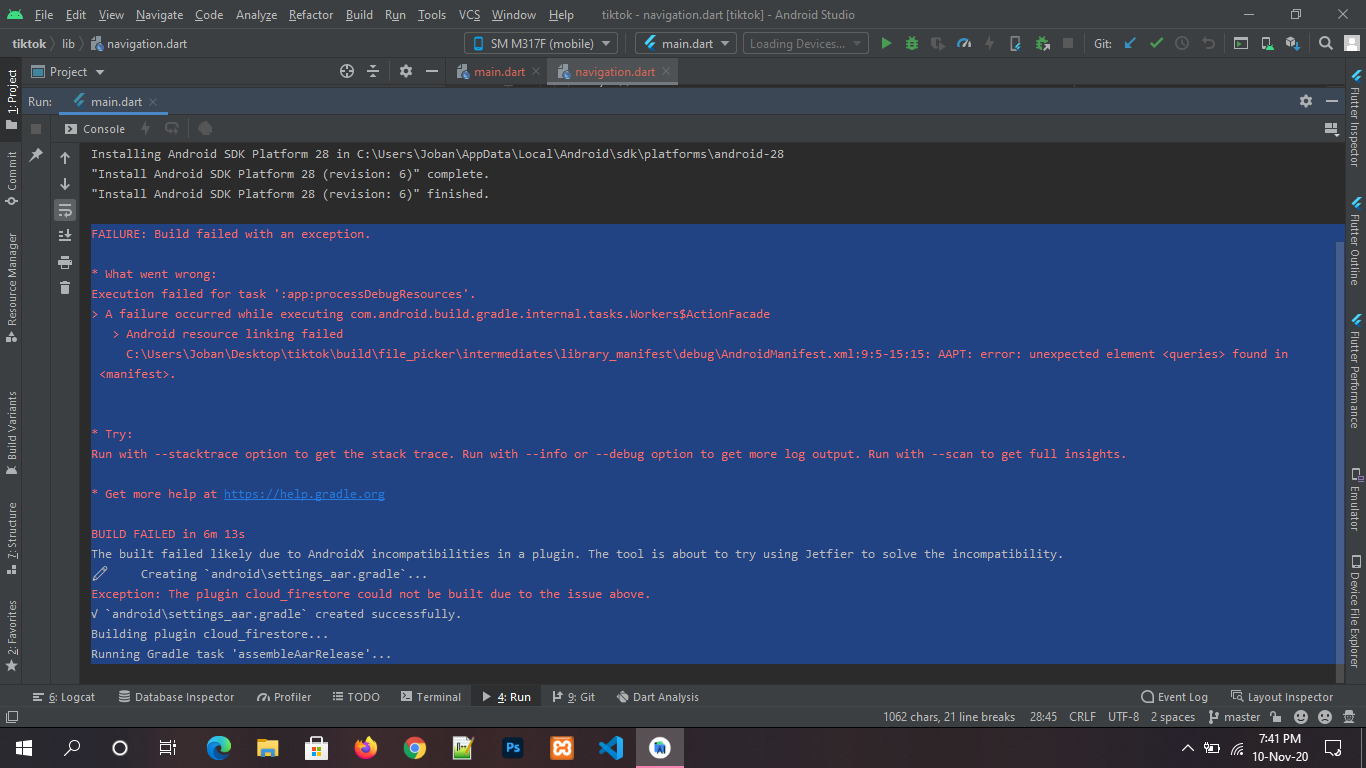Click the Project panel settings gear
The height and width of the screenshot is (768, 1366).
[405, 71]
